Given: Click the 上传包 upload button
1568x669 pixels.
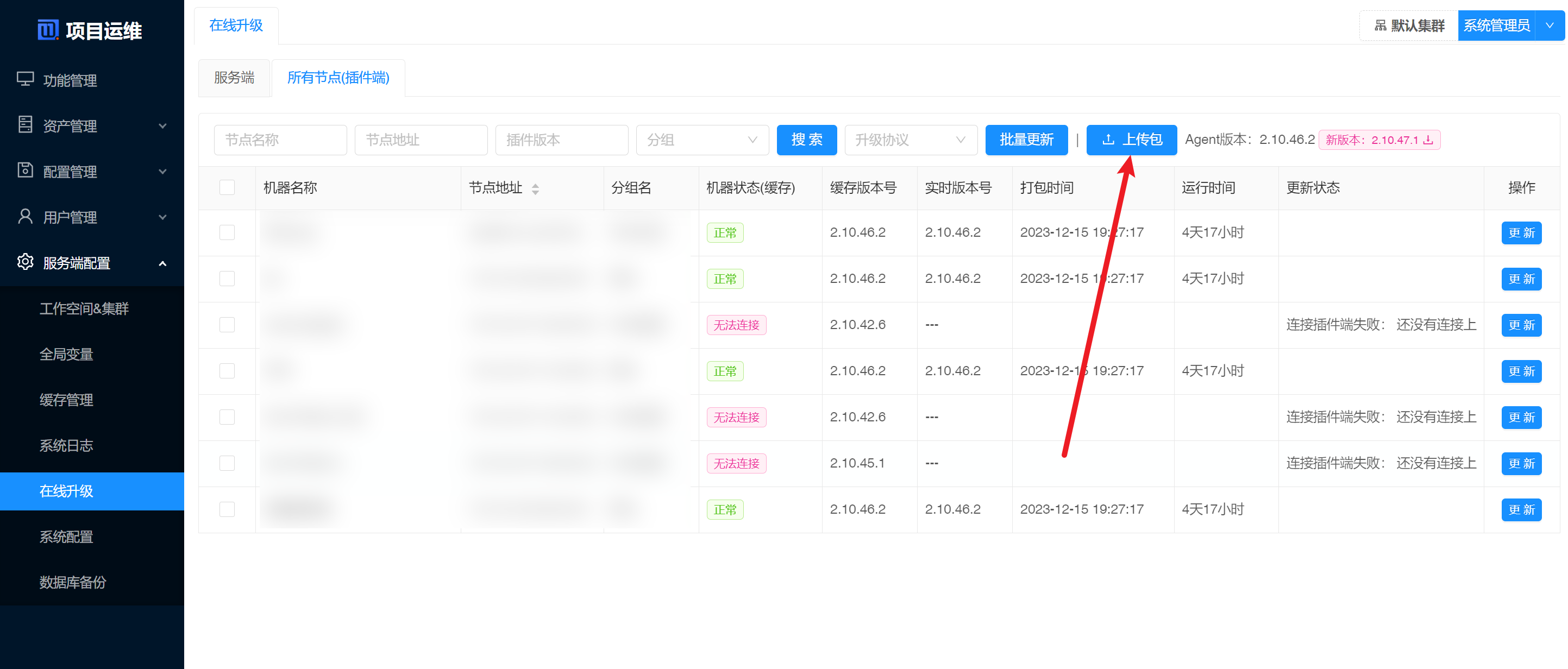Looking at the screenshot, I should [x=1131, y=141].
